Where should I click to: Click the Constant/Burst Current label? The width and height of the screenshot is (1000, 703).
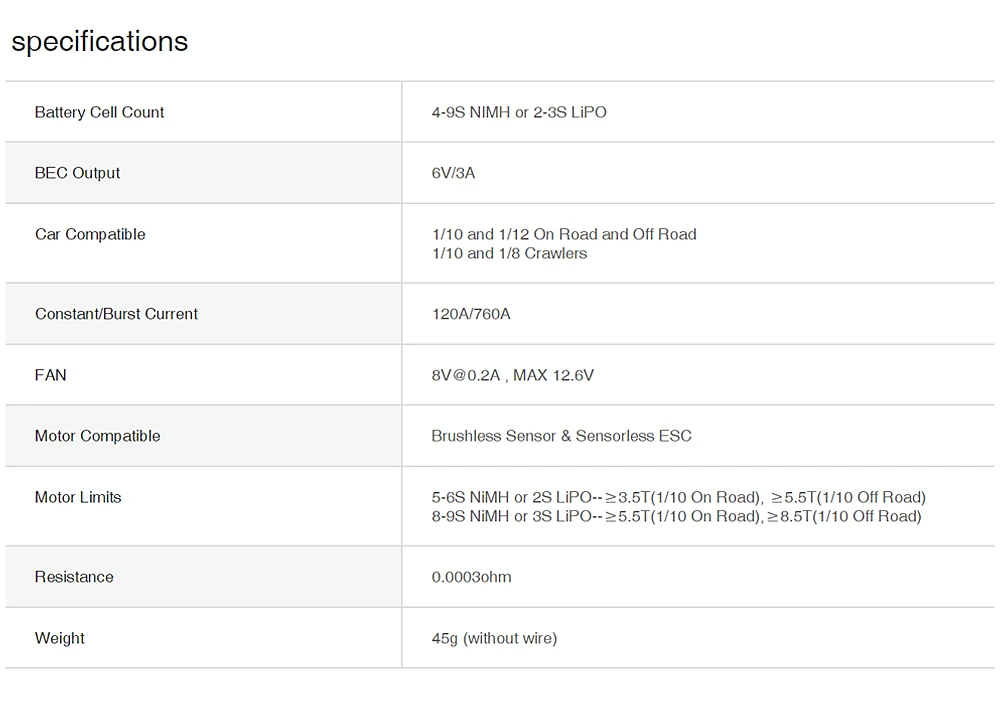coord(116,314)
